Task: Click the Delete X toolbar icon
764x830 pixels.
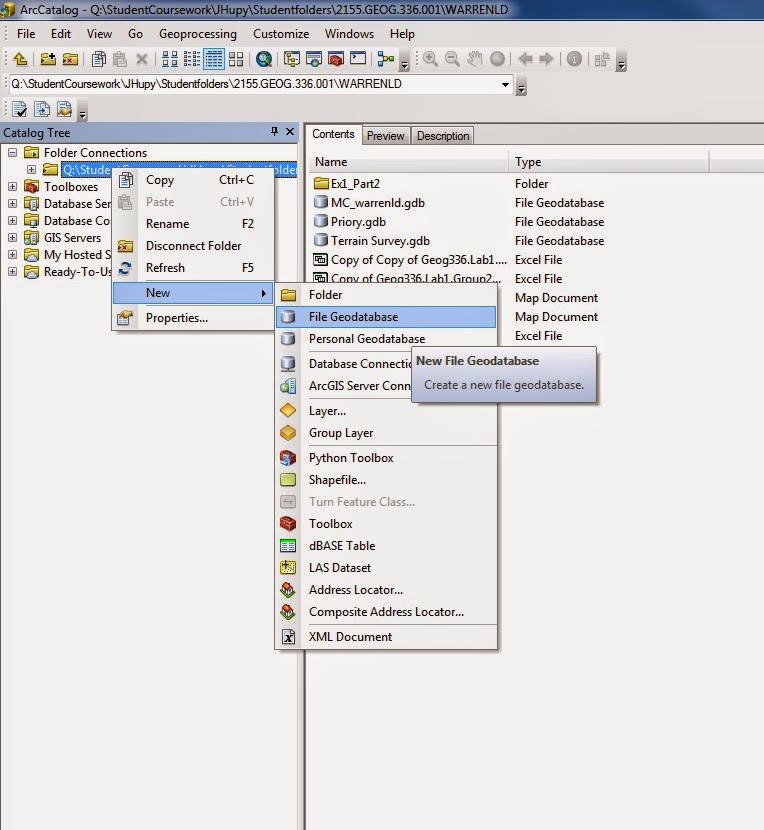Action: pyautogui.click(x=141, y=59)
